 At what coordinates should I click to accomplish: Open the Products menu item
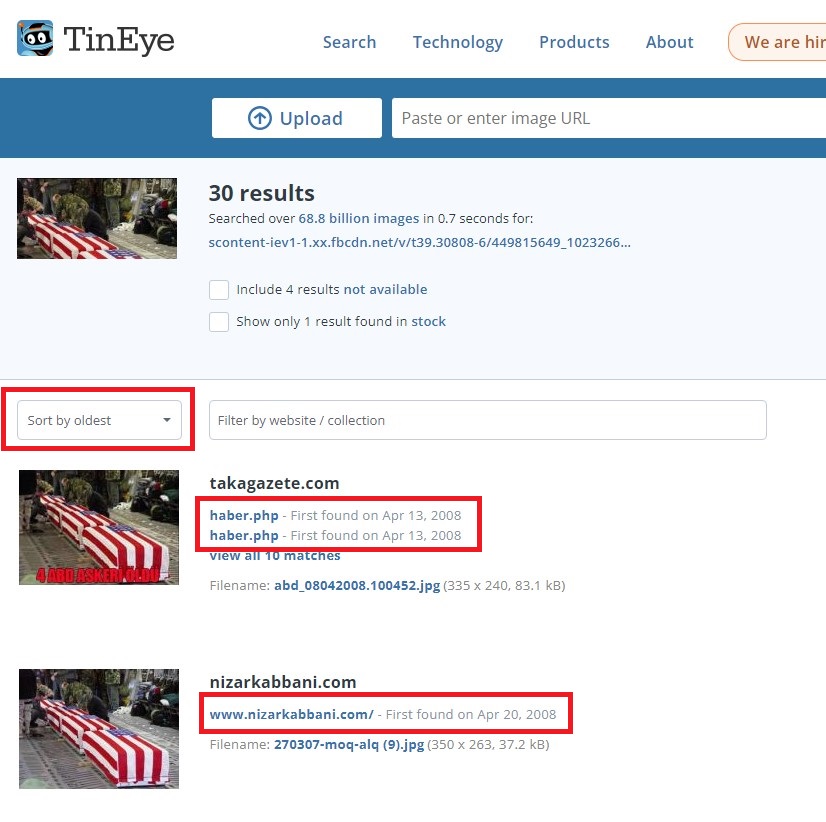coord(574,42)
